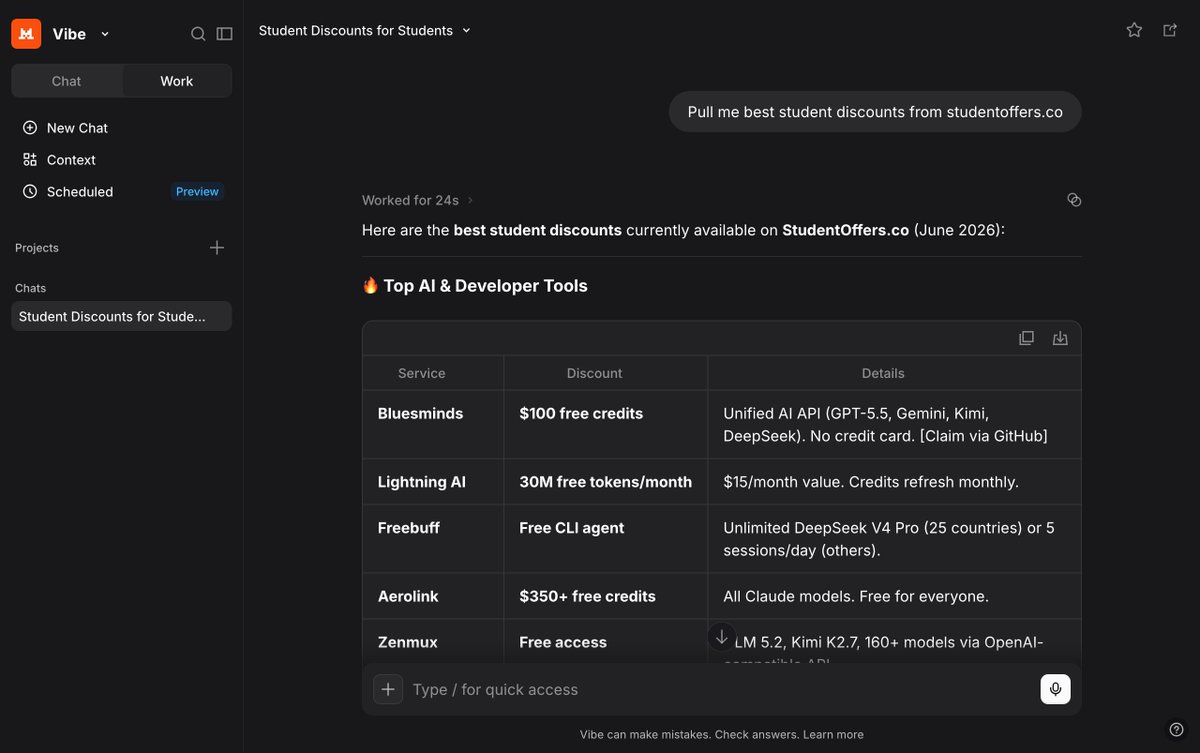Select the Bluesminds table cell
Viewport: 1200px width, 753px height.
point(433,424)
